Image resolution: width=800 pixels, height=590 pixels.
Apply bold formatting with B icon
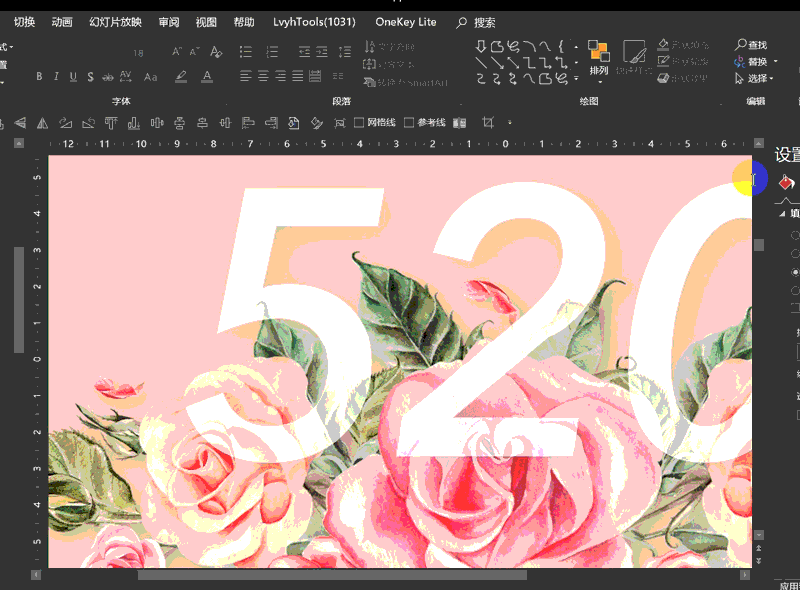pyautogui.click(x=39, y=77)
